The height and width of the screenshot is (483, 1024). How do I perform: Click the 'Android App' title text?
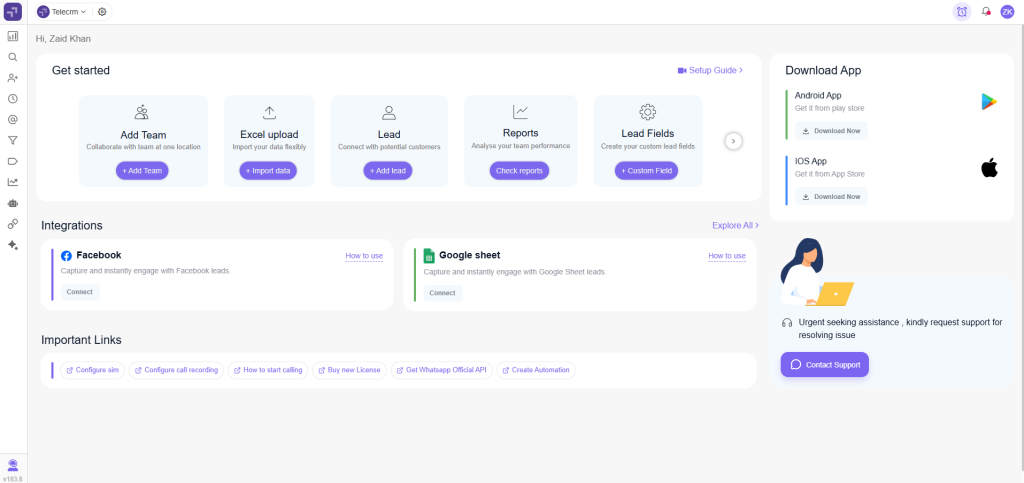(x=818, y=95)
